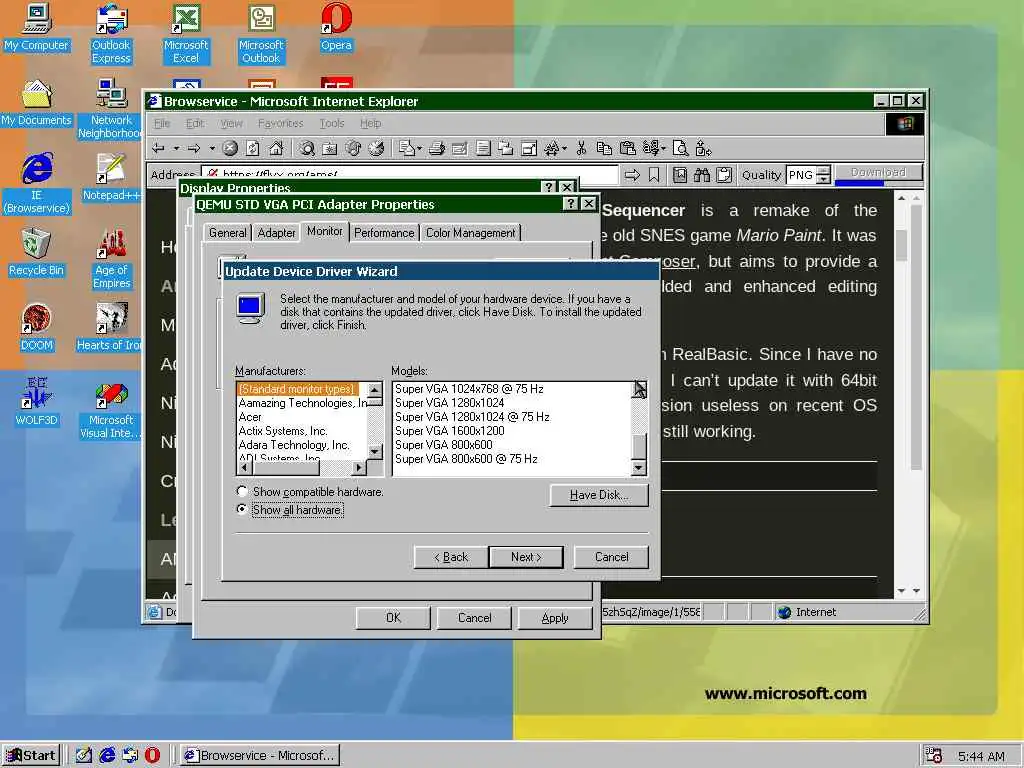Select the My Documents desktop folder
1024x768 pixels.
(36, 103)
